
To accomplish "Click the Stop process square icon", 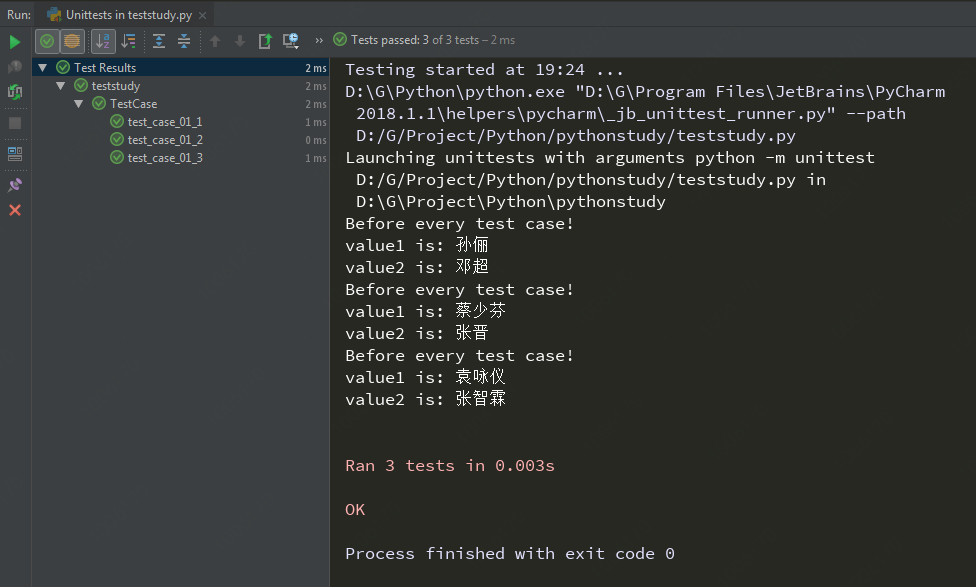I will click(x=15, y=123).
